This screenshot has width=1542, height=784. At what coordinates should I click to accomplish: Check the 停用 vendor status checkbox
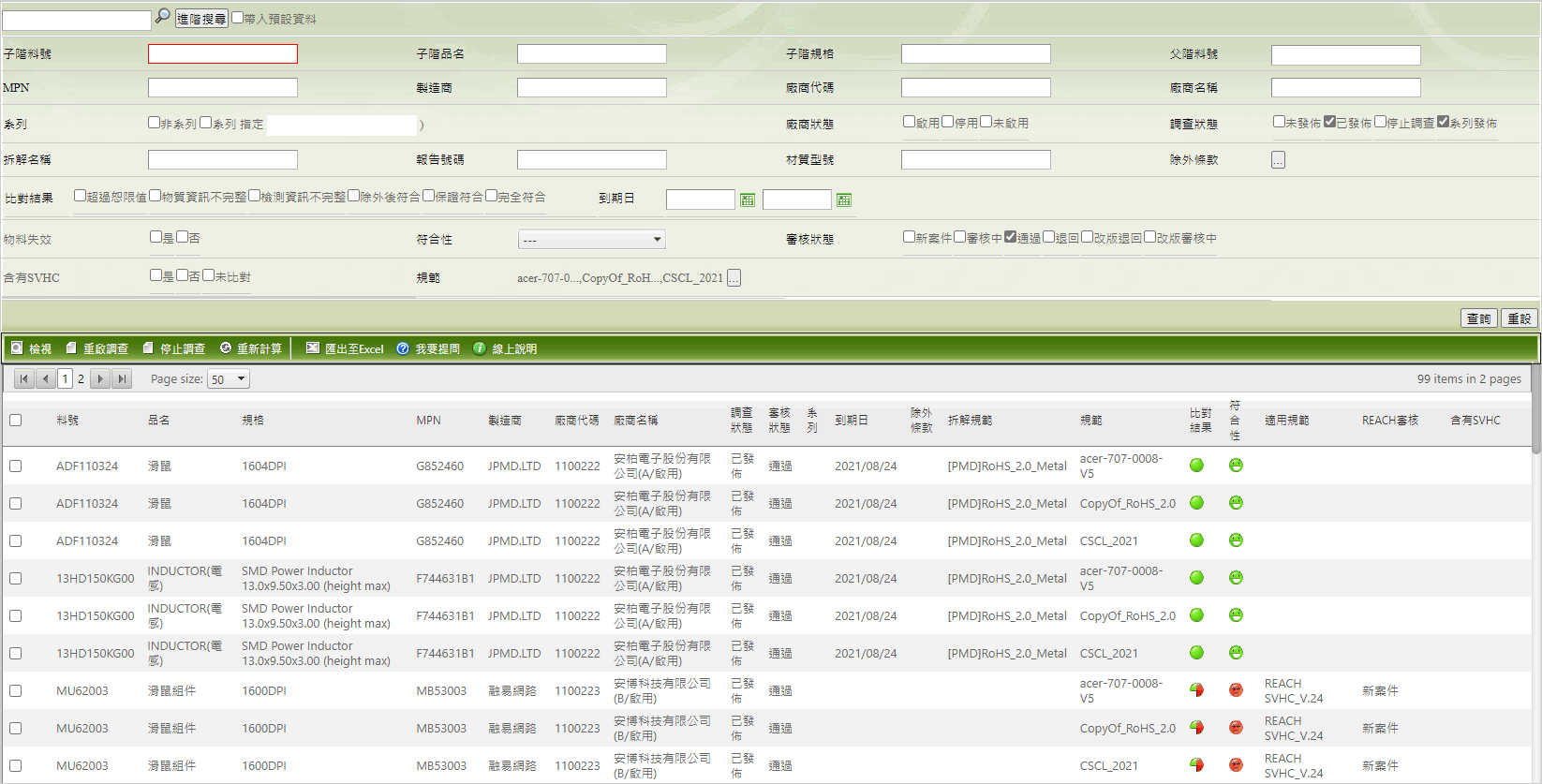tap(947, 122)
